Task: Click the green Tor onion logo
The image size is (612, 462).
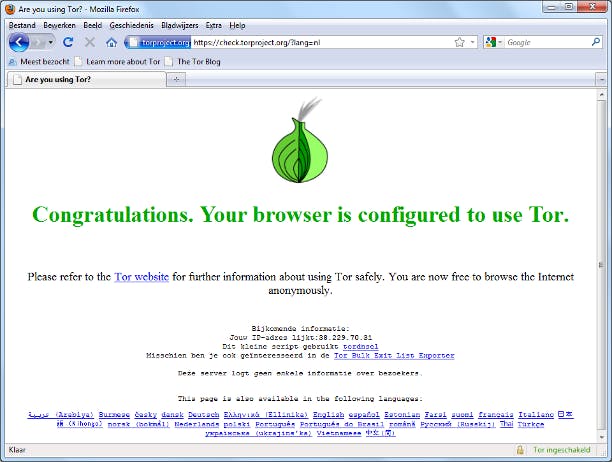Action: pyautogui.click(x=300, y=141)
